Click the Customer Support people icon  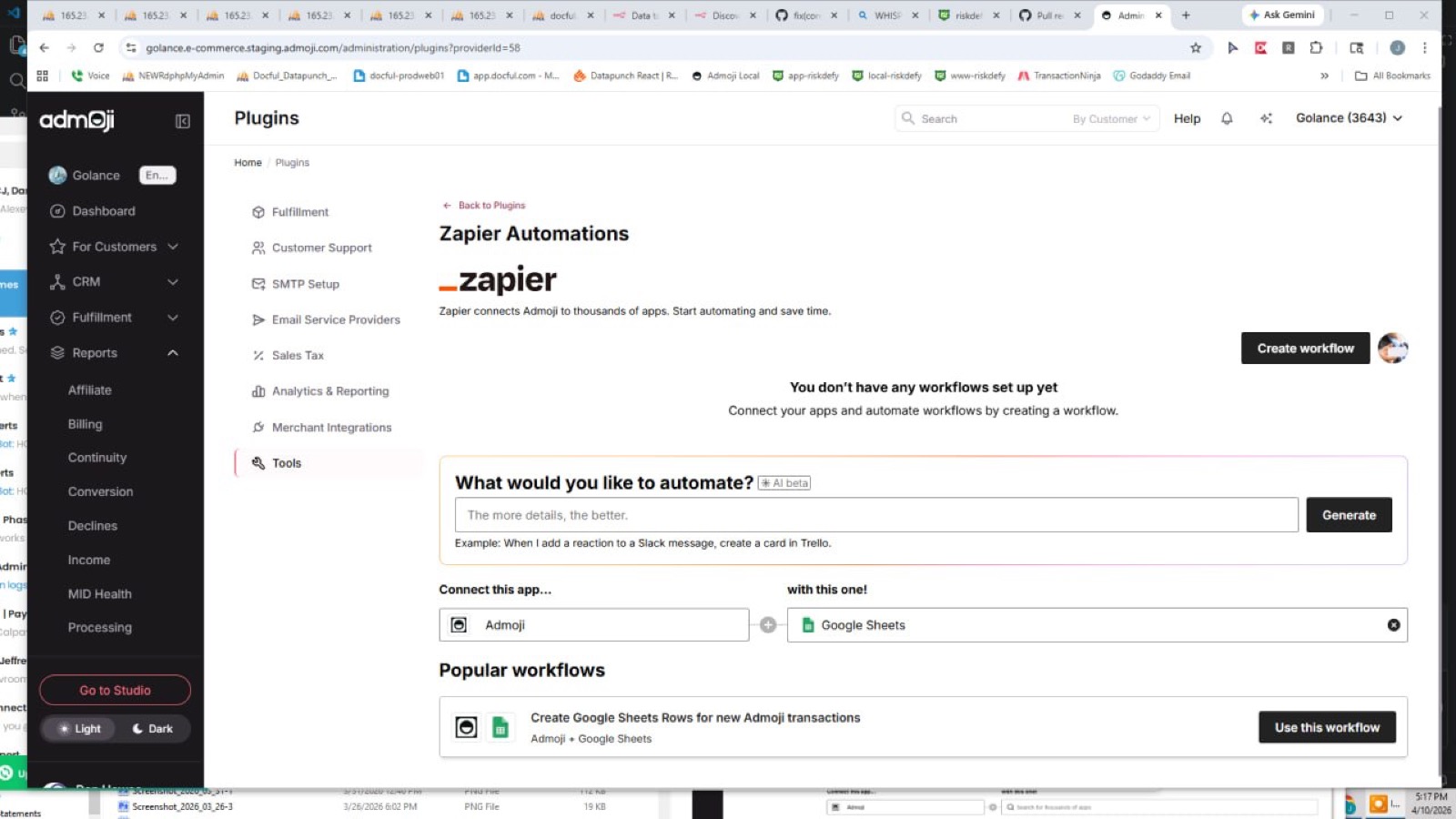[258, 248]
